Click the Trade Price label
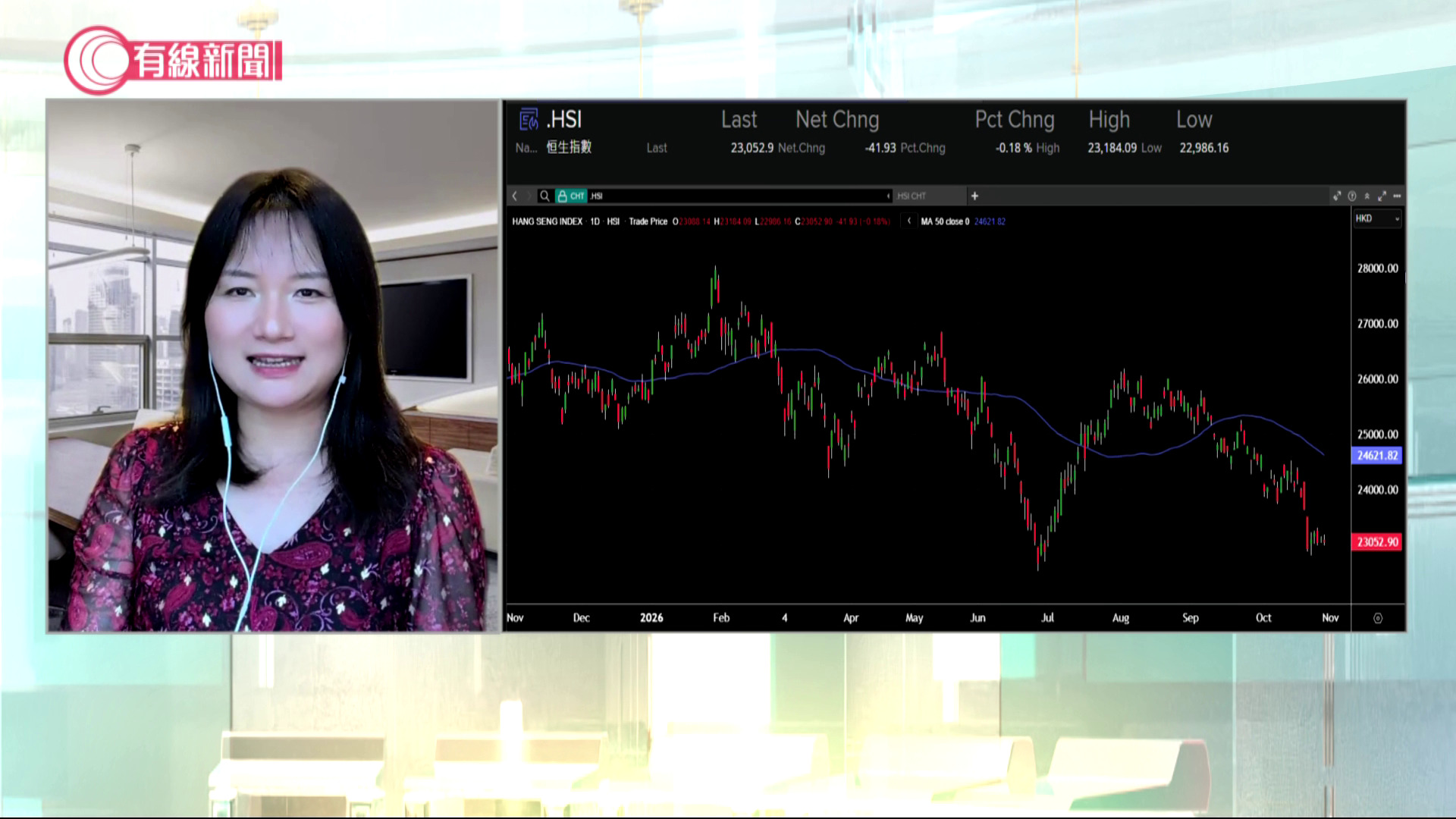Viewport: 1456px width, 819px height. point(648,221)
